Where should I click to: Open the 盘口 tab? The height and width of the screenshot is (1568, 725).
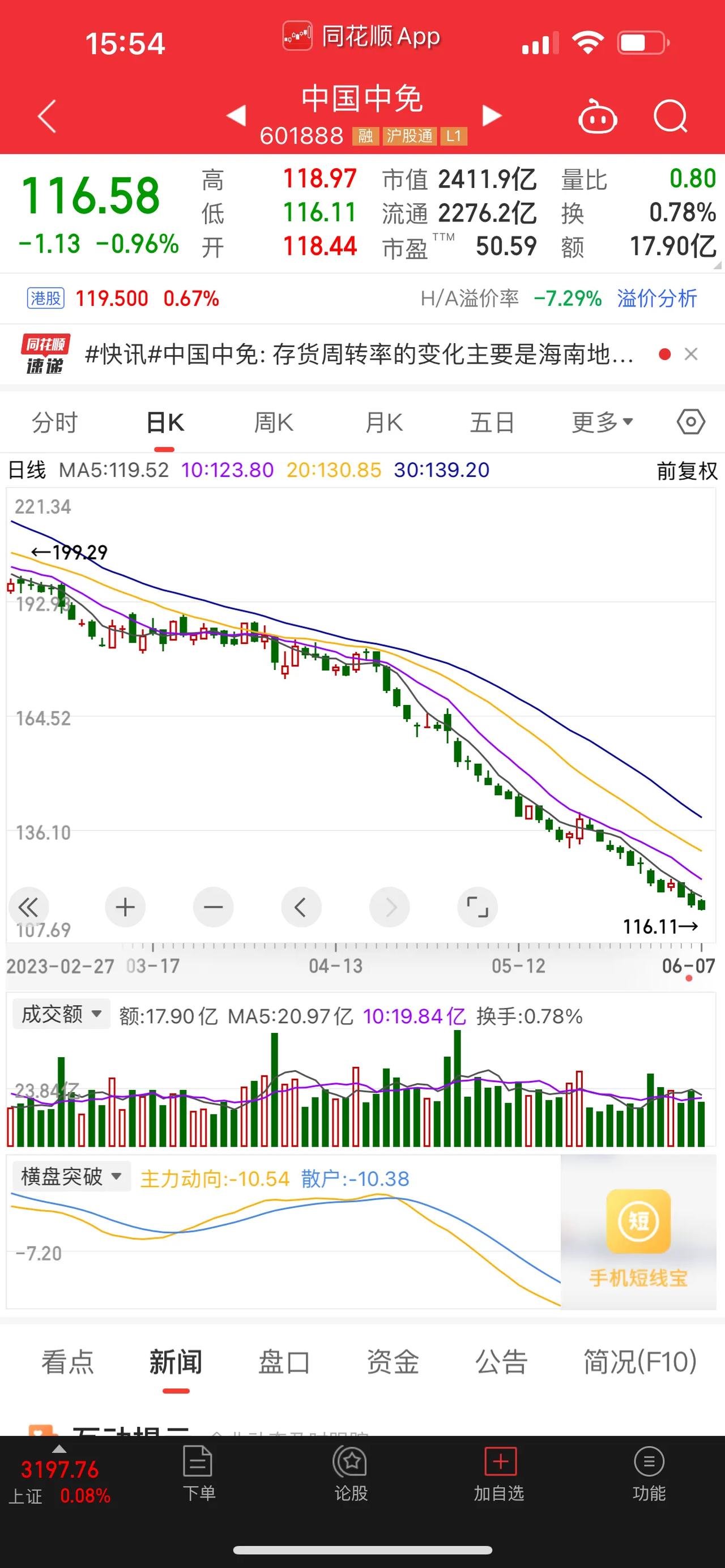[284, 1362]
